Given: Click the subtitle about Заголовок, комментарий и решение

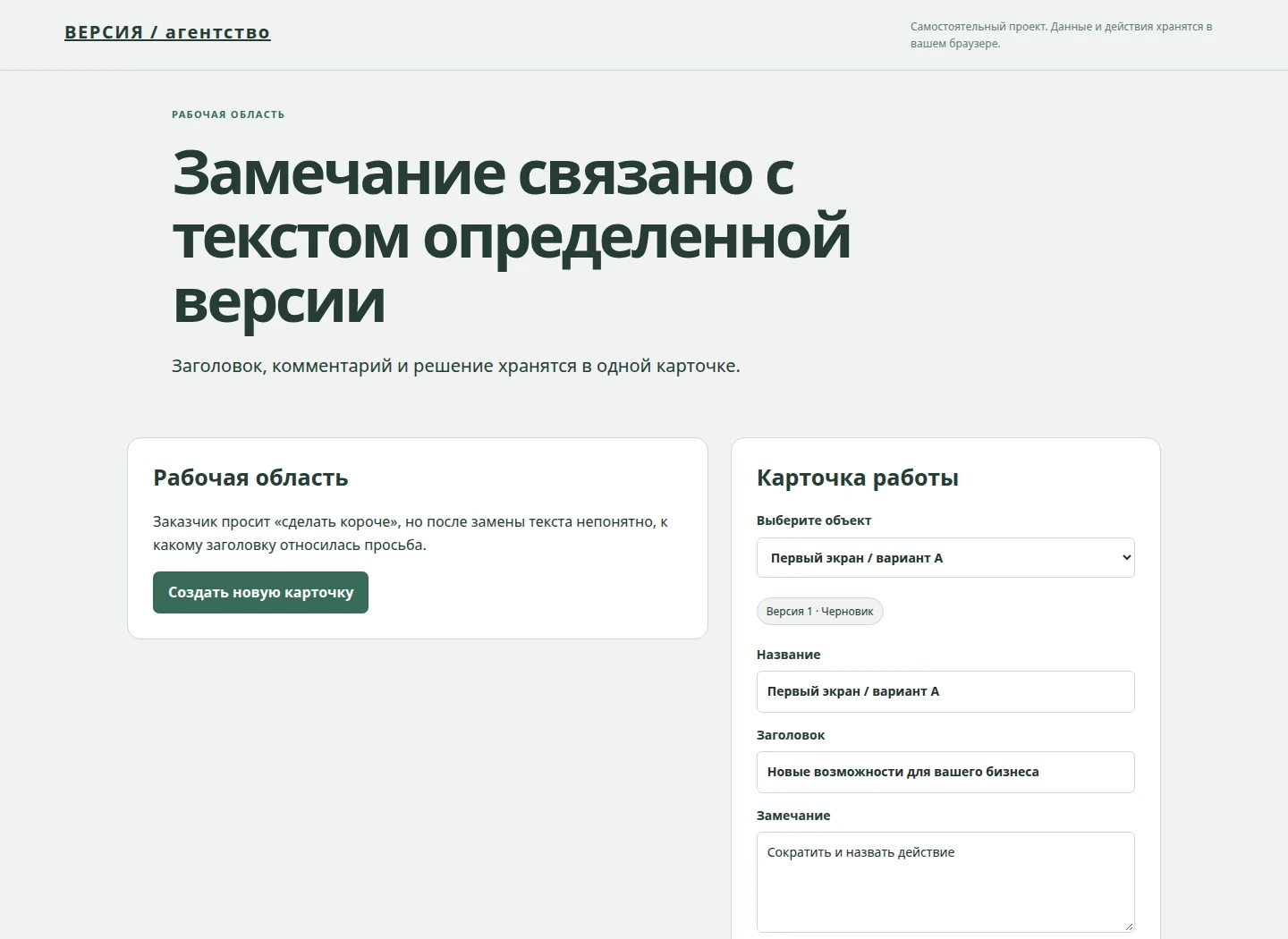Looking at the screenshot, I should click(456, 366).
